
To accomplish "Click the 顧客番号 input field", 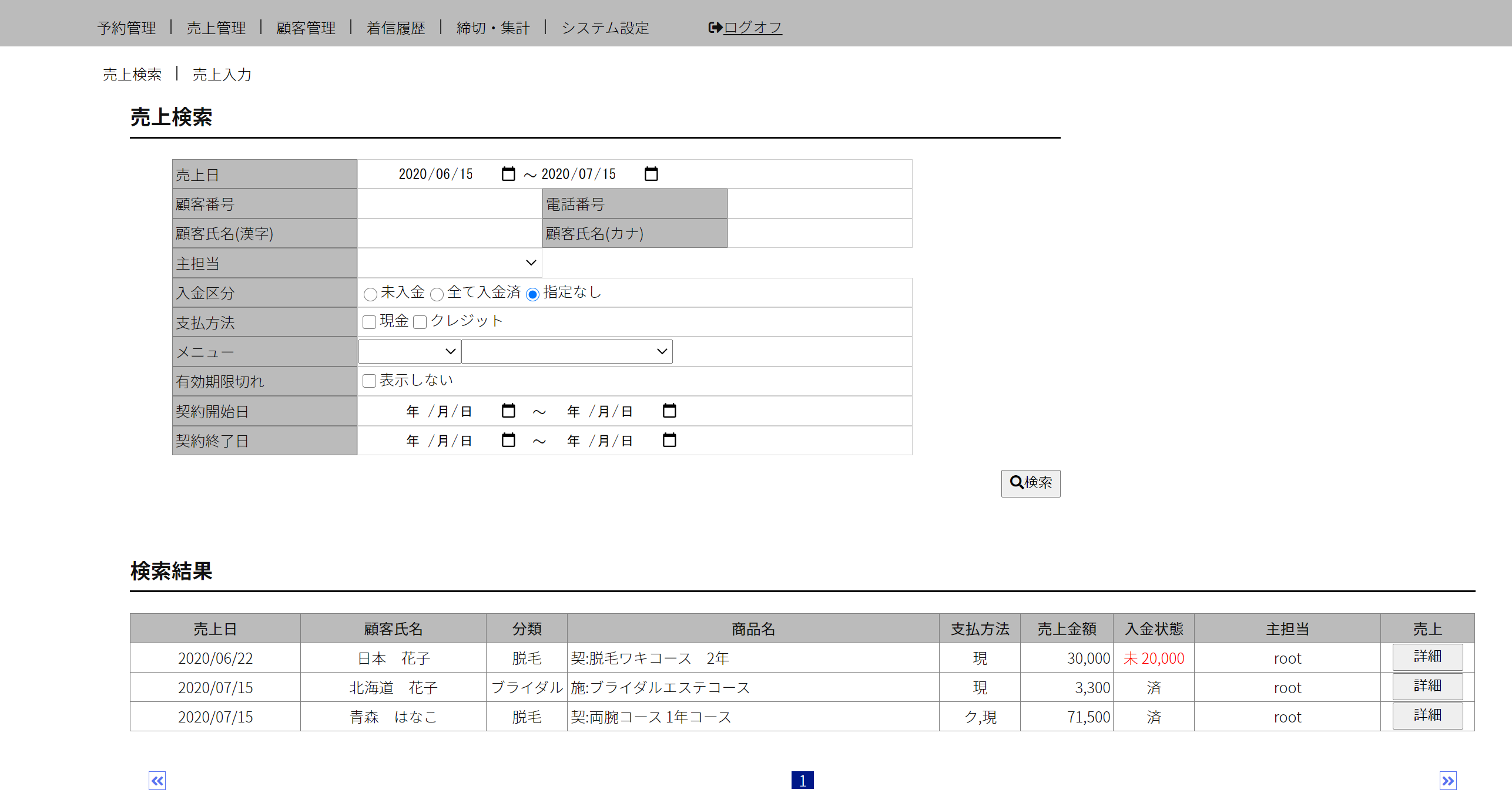I will click(450, 204).
